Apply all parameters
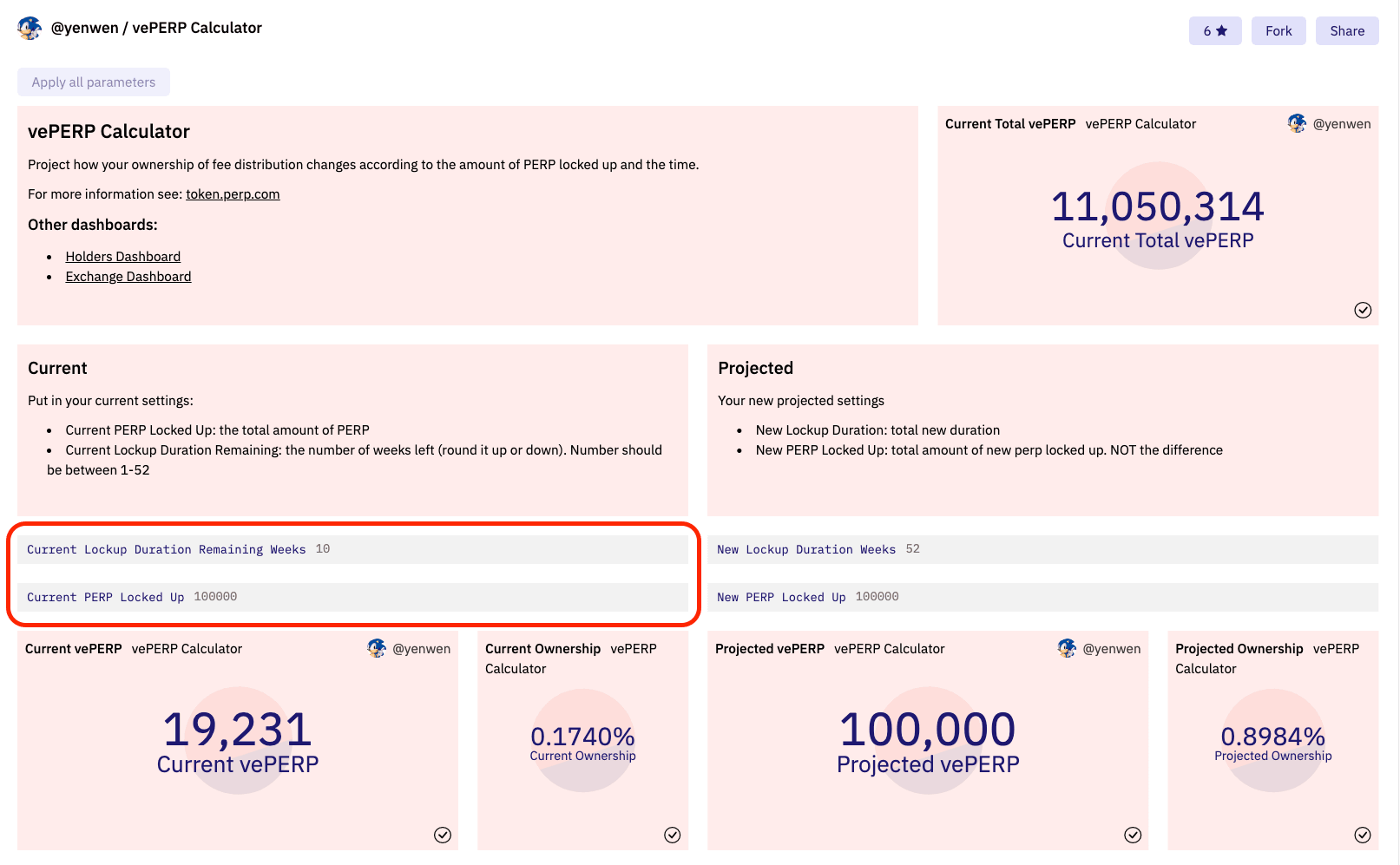 (94, 82)
